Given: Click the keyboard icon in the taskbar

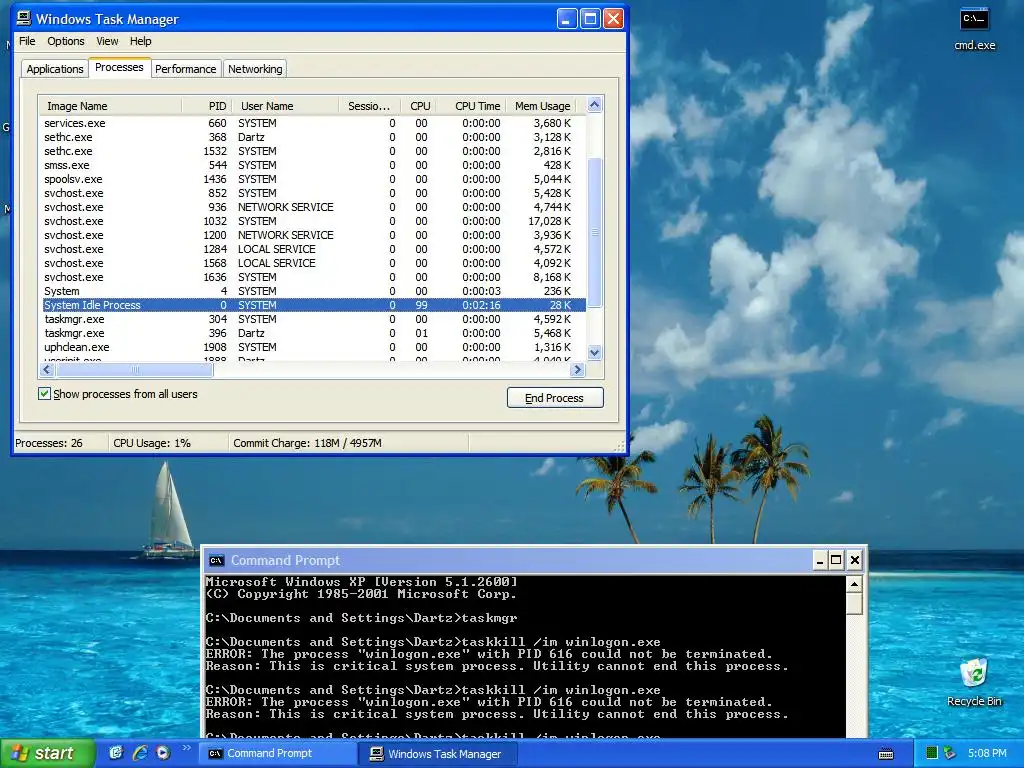Looking at the screenshot, I should click(x=886, y=754).
